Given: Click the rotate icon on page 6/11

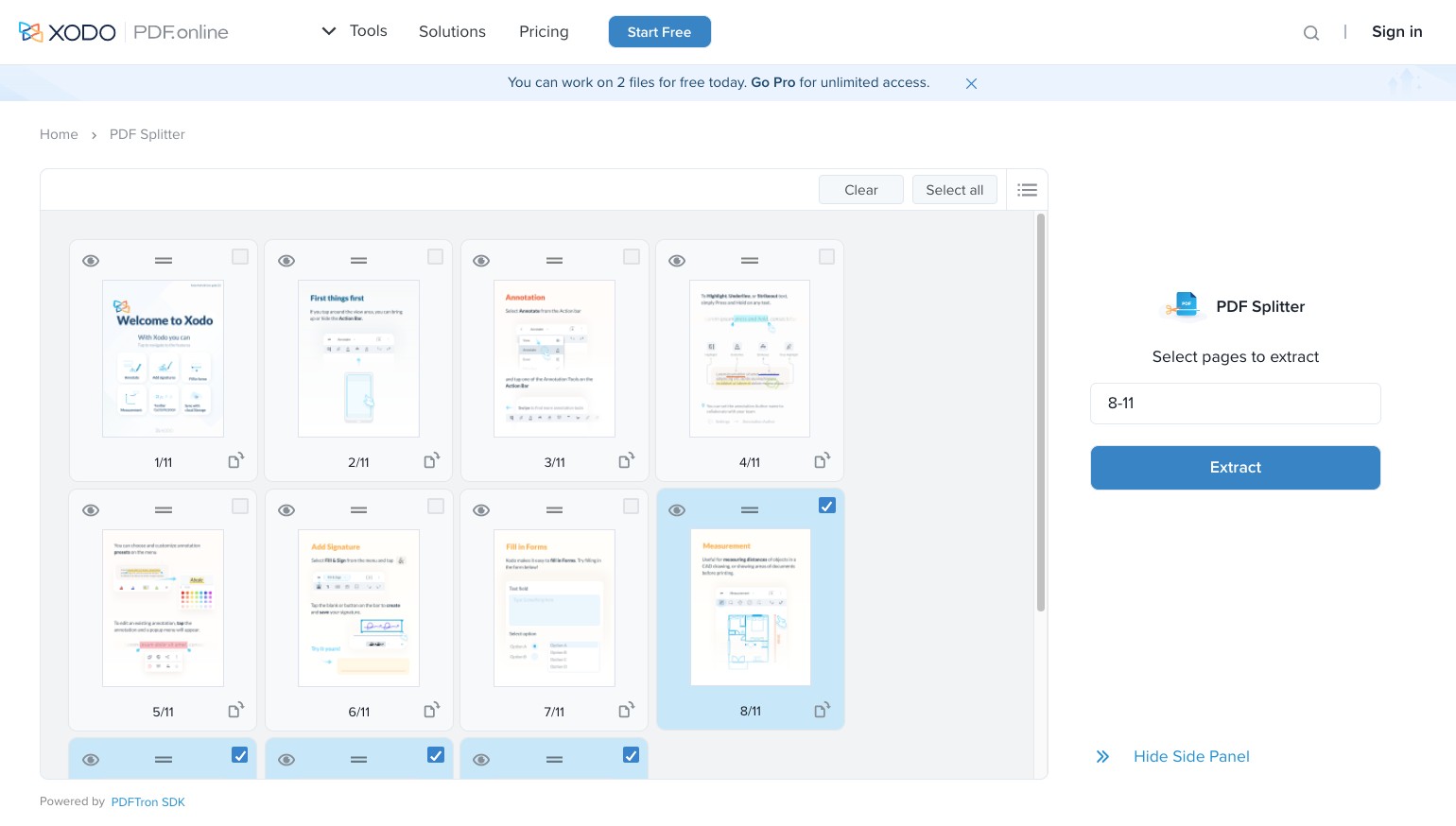Looking at the screenshot, I should (431, 711).
